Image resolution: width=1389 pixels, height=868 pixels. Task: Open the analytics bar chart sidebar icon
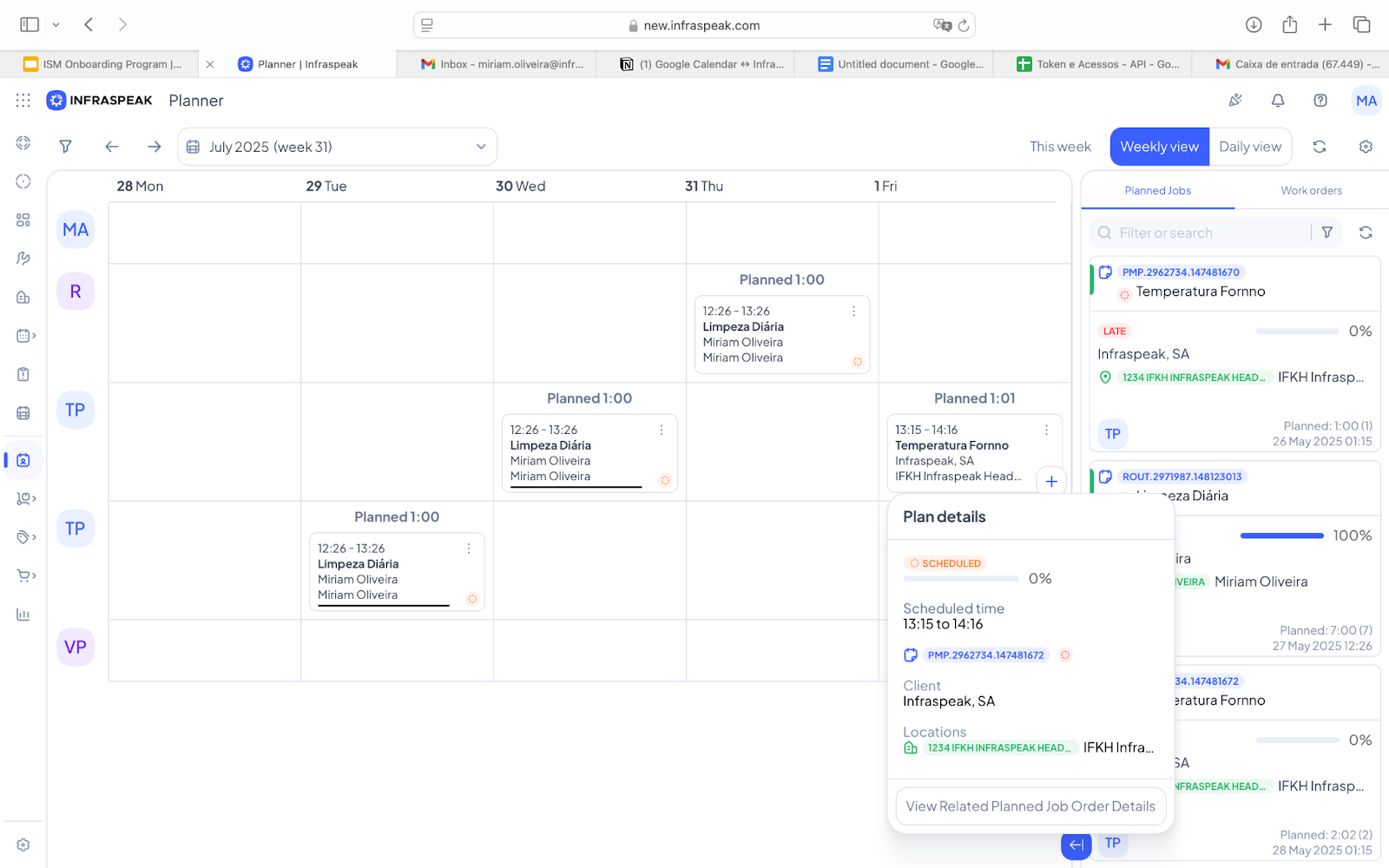coord(23,615)
